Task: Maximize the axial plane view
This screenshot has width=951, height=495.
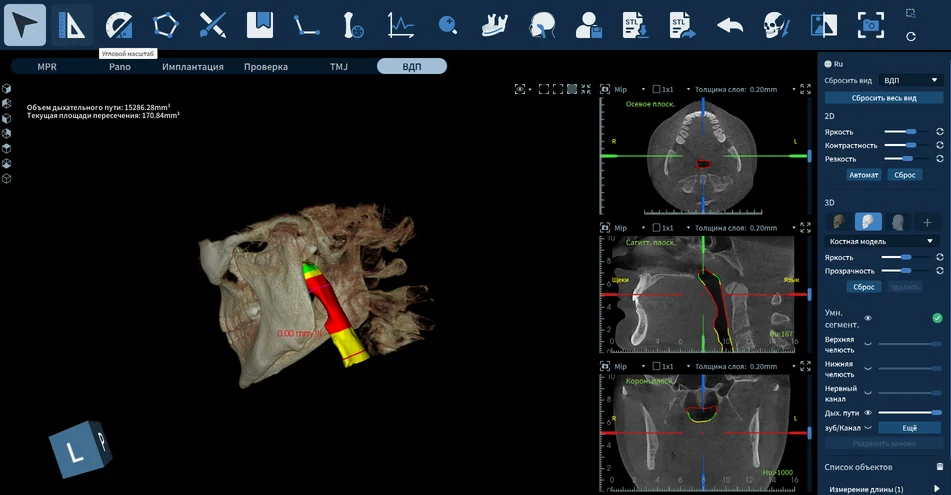Action: (x=805, y=89)
